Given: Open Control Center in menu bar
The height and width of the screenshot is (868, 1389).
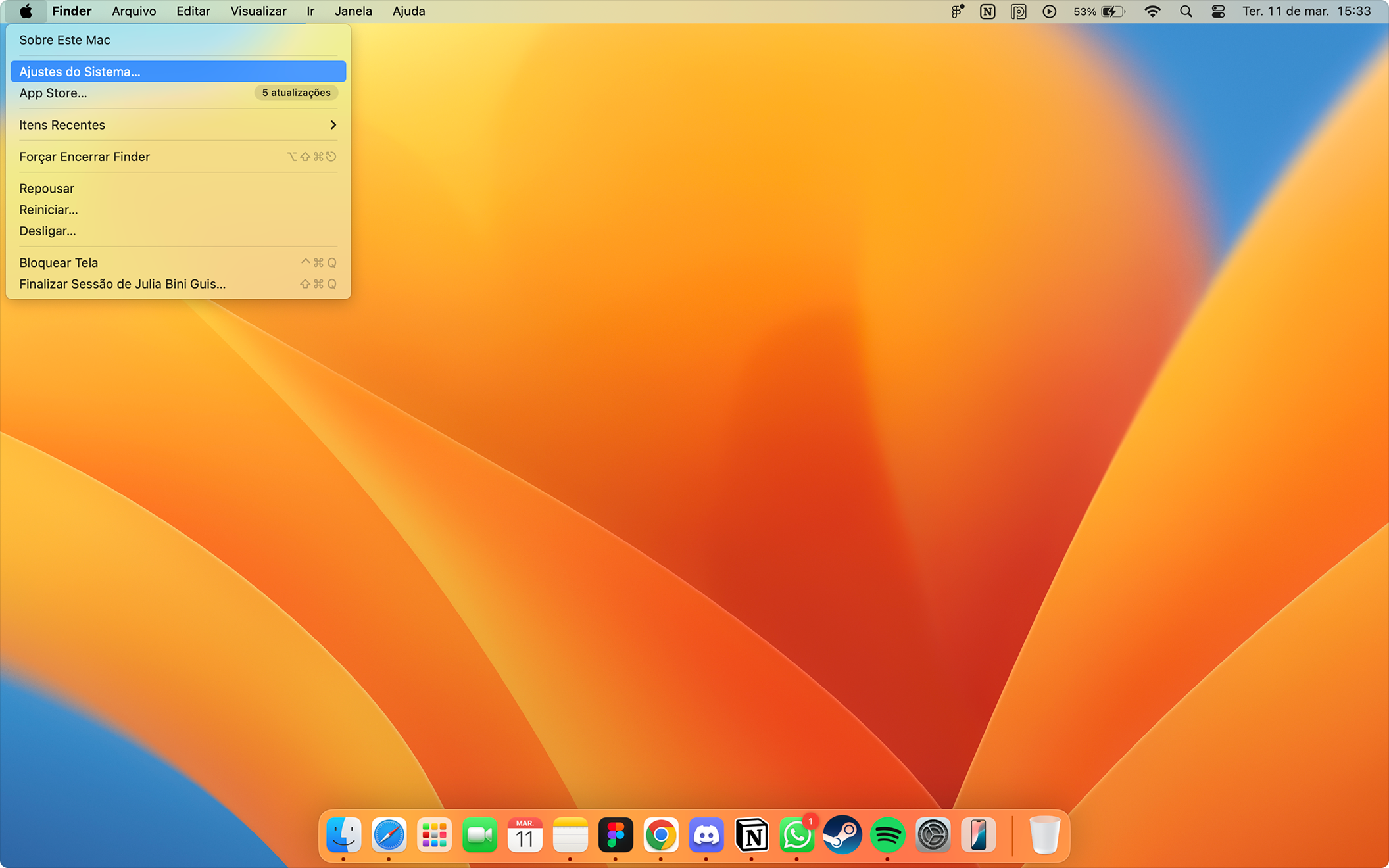Looking at the screenshot, I should click(1218, 11).
